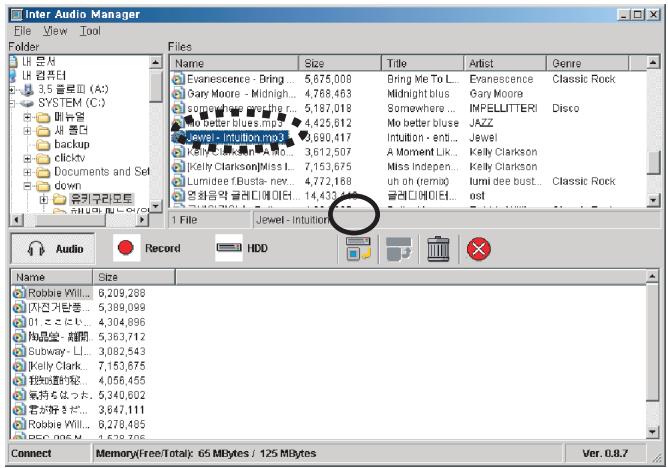Click device list scroll down arrow
The height and width of the screenshot is (468, 668).
click(x=652, y=432)
